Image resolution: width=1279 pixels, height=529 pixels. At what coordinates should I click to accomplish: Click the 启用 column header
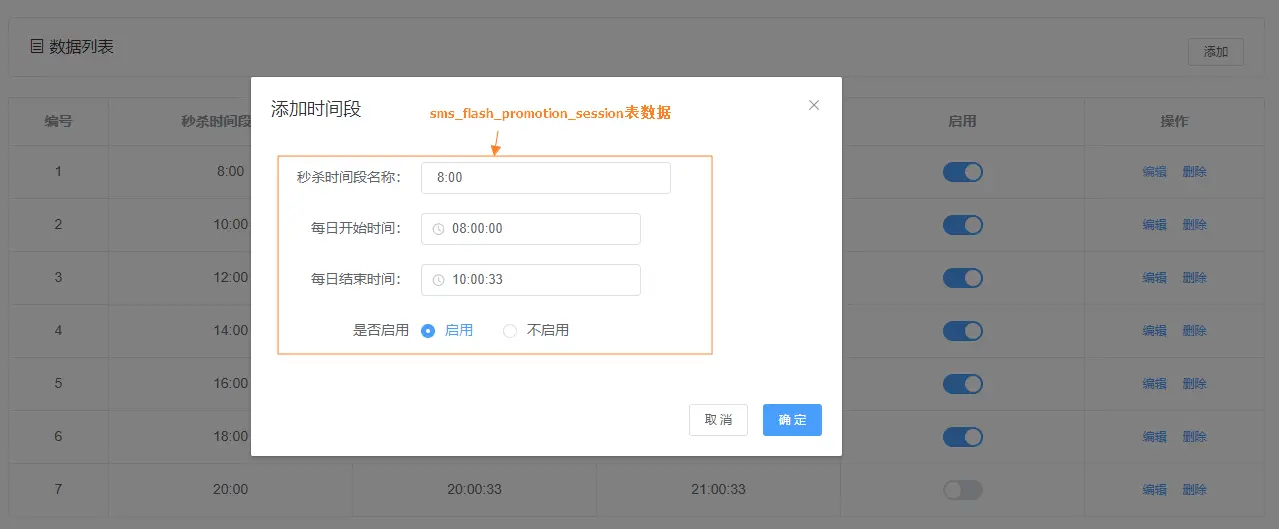962,121
